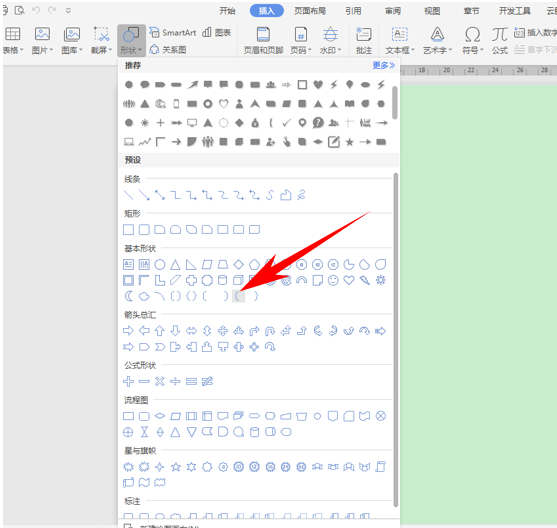557x528 pixels.
Task: Open the header and footer tool
Action: (263, 41)
